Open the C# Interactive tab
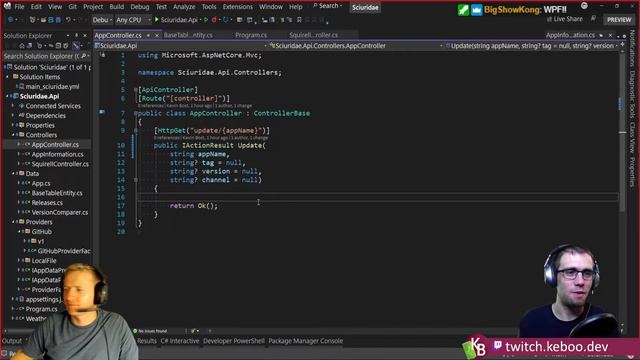The width and height of the screenshot is (640, 360). (x=180, y=341)
